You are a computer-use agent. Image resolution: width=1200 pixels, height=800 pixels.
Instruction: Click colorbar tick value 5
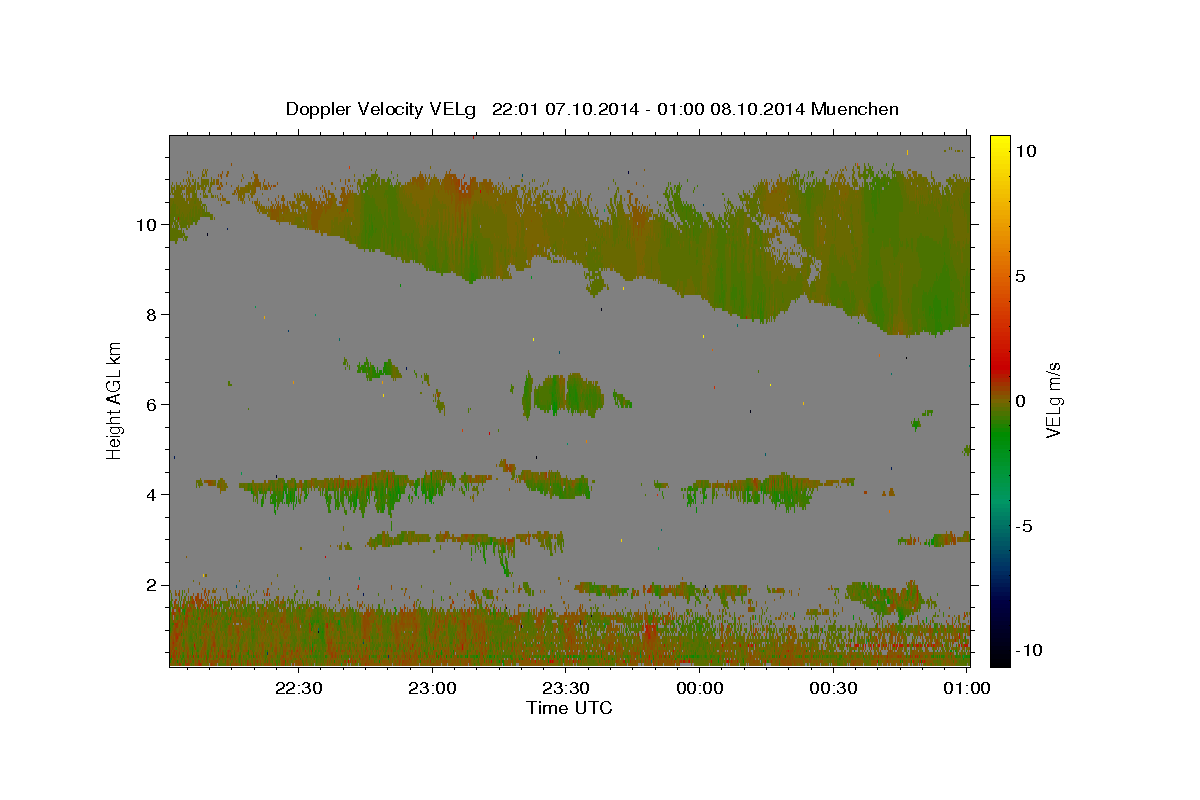click(x=1020, y=276)
